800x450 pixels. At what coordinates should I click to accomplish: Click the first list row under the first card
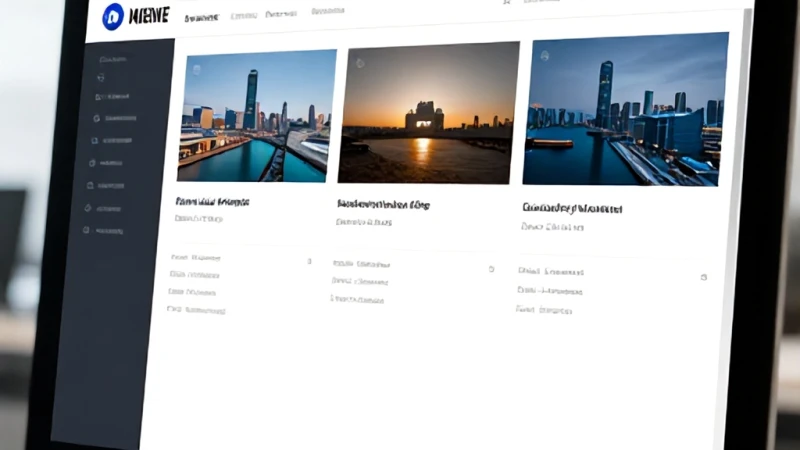click(x=195, y=258)
